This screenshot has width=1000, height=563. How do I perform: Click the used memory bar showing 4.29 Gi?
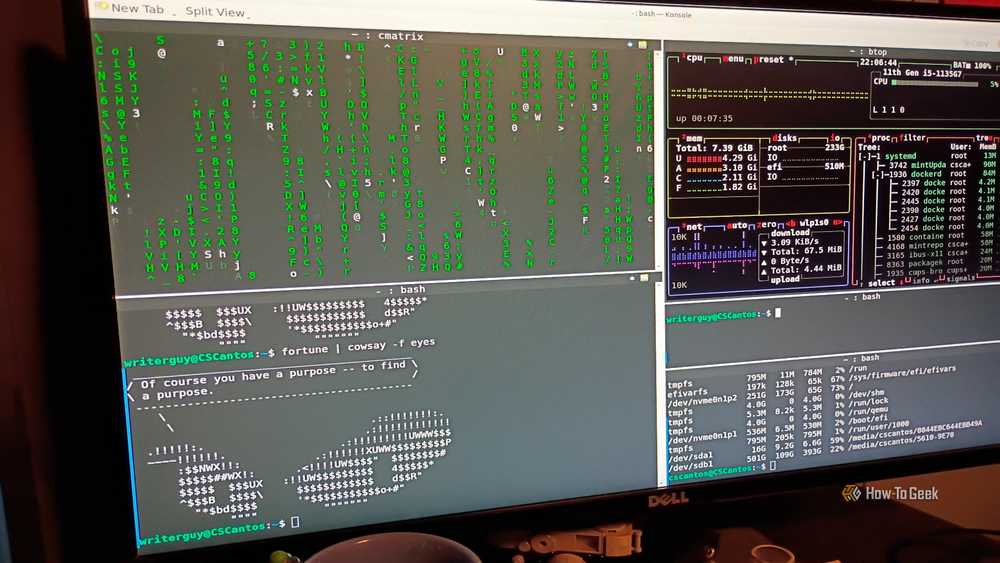703,159
